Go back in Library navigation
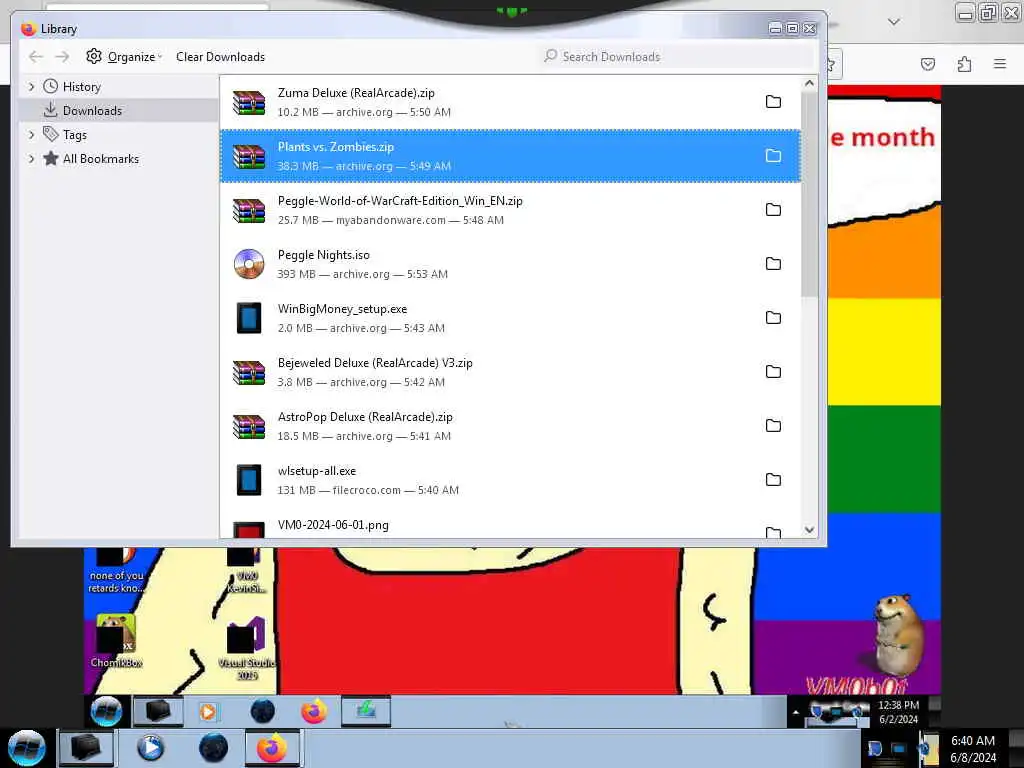The width and height of the screenshot is (1024, 768). (x=36, y=57)
